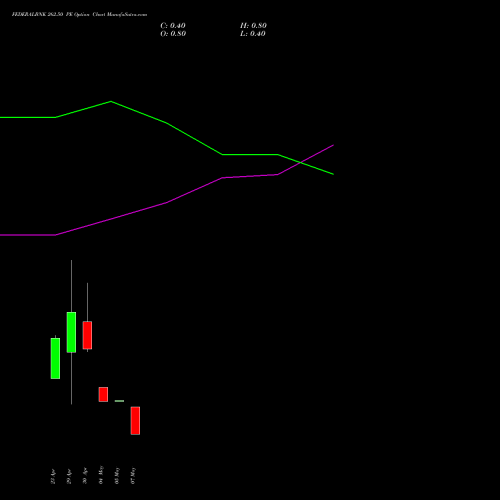This screenshot has height=500, width=500.
Task: Click the high value H: 0.80
Action: click(x=253, y=26)
